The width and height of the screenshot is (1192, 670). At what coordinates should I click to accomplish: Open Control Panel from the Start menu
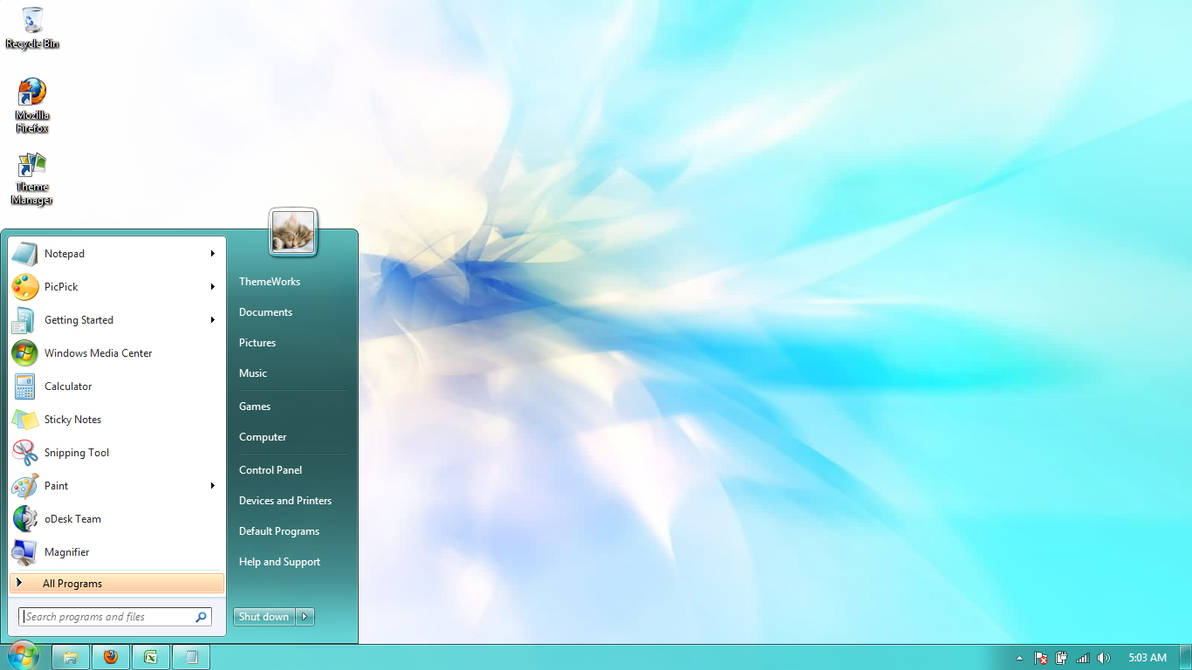click(270, 470)
